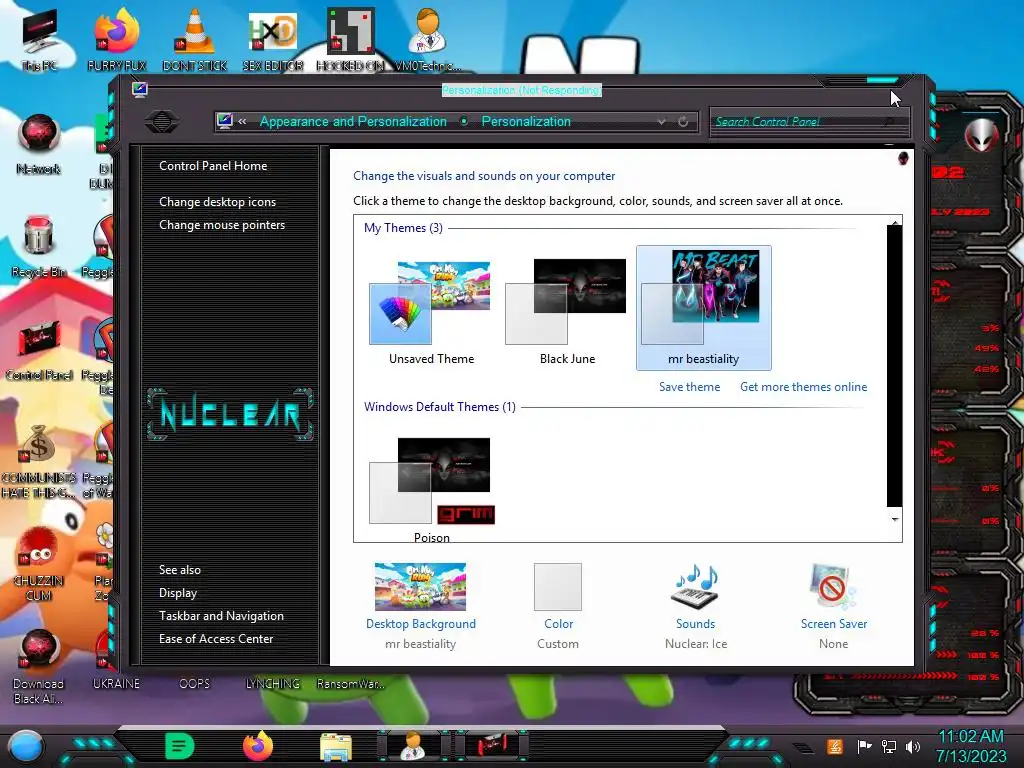Viewport: 1024px width, 768px height.
Task: Click the double chevron in address bar
Action: click(x=242, y=121)
